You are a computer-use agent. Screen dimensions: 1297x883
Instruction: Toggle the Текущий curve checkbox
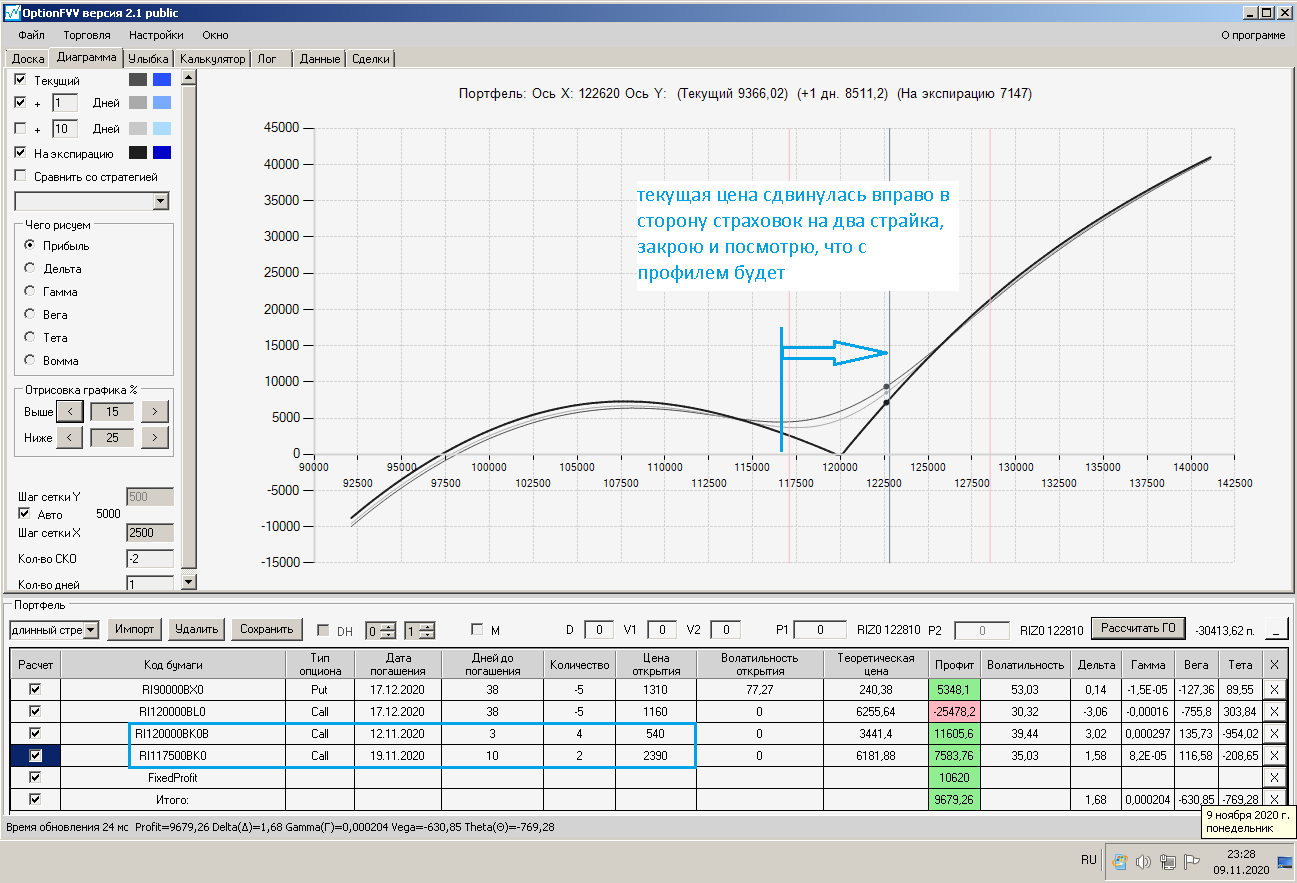tap(20, 79)
